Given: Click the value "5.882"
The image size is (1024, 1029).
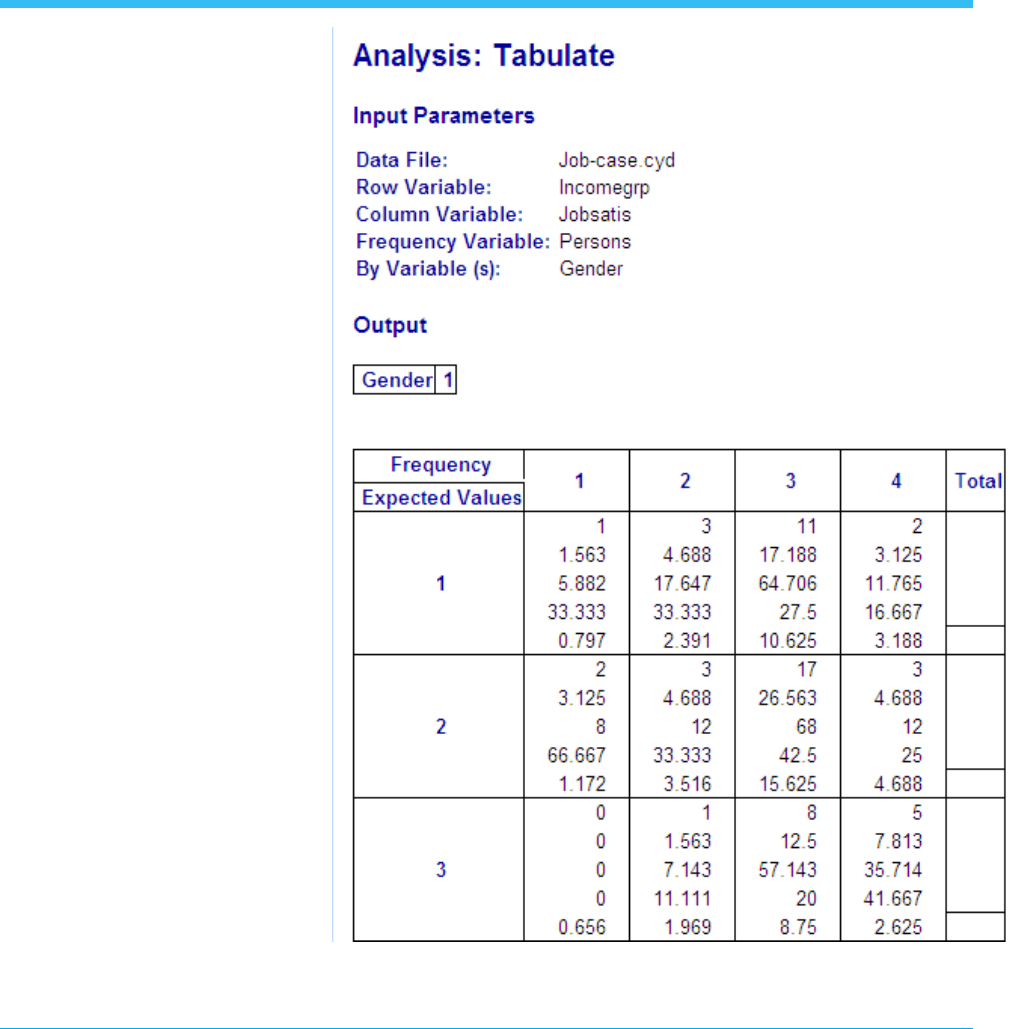Looking at the screenshot, I should [582, 583].
